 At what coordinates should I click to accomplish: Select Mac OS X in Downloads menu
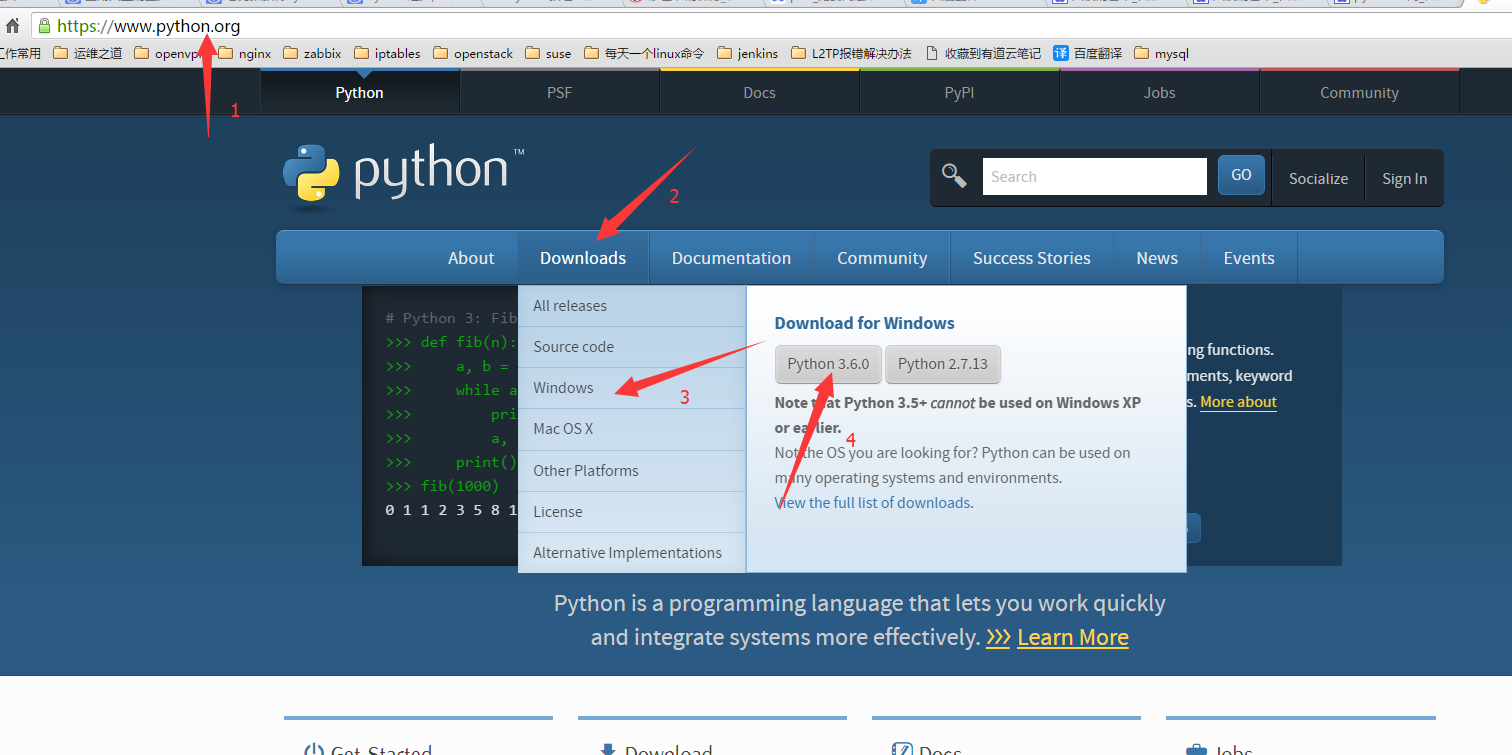632,429
